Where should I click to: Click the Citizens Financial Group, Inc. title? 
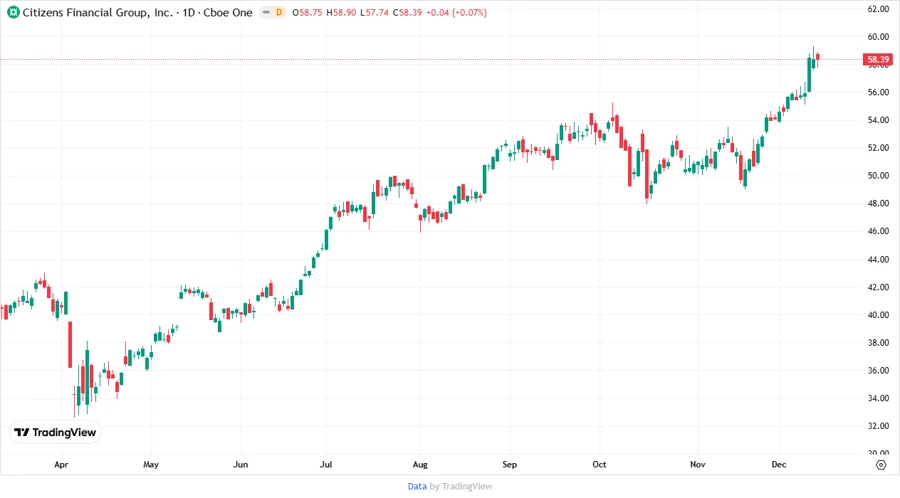pos(98,13)
